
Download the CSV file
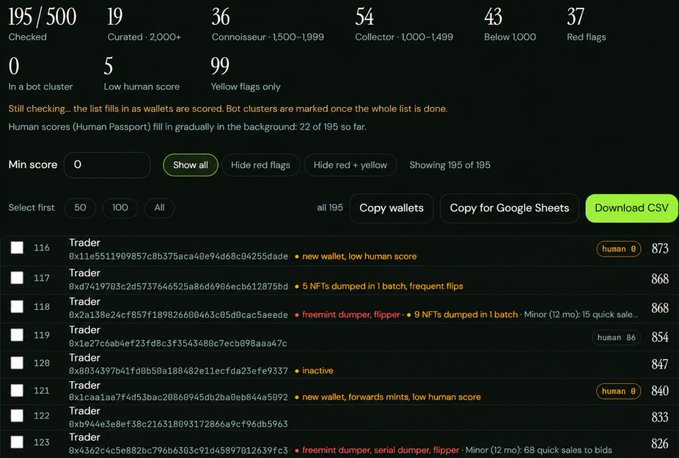[x=631, y=208]
